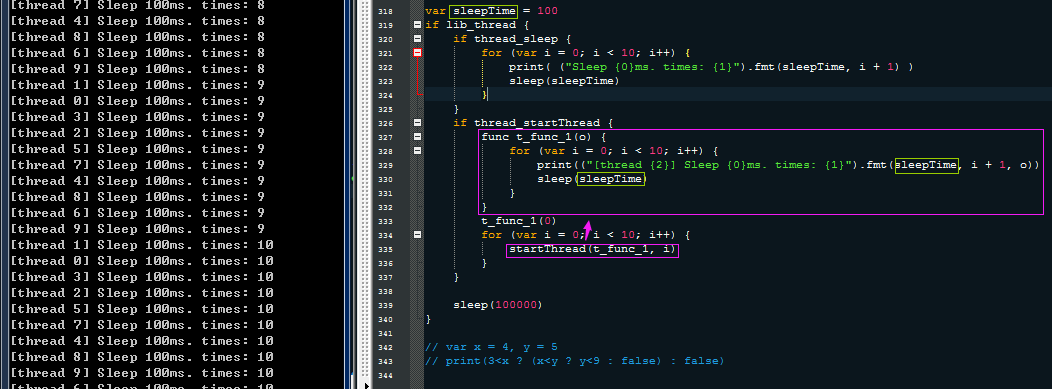Place the cursor on 'if lib_thread {'
Screen dimensions: 1052x389
[477, 25]
